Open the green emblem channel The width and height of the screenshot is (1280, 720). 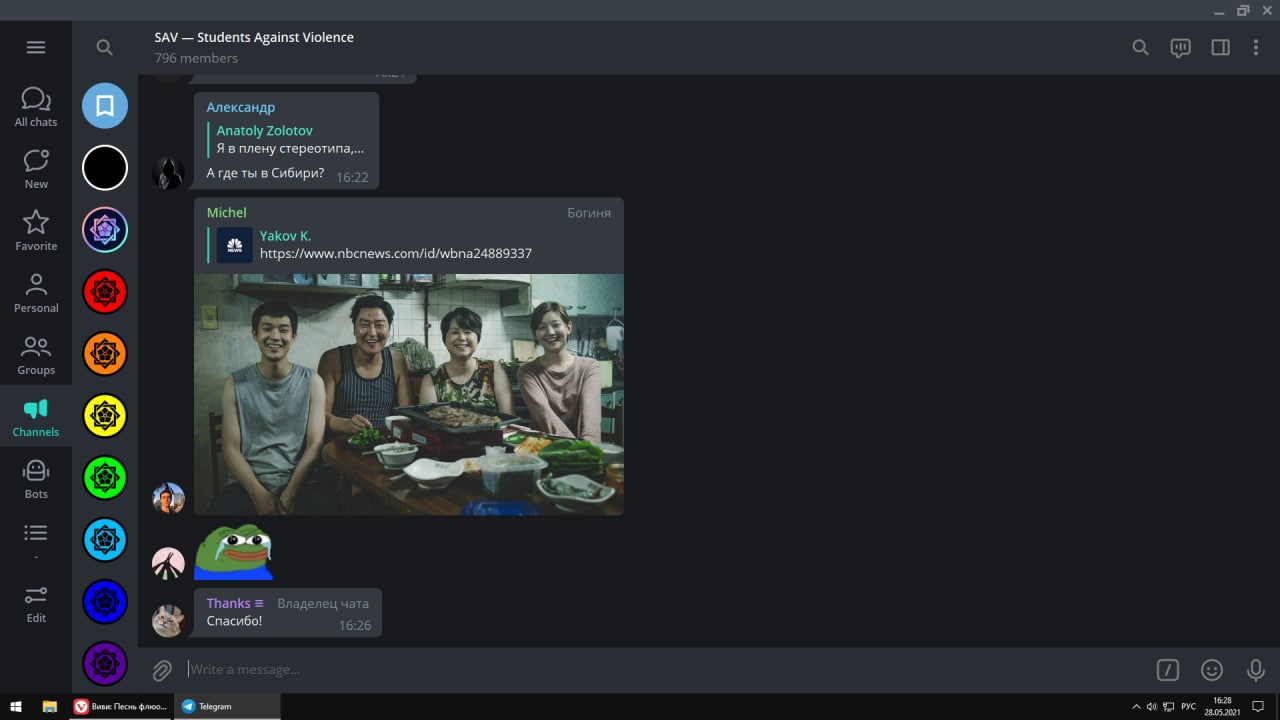(x=105, y=477)
